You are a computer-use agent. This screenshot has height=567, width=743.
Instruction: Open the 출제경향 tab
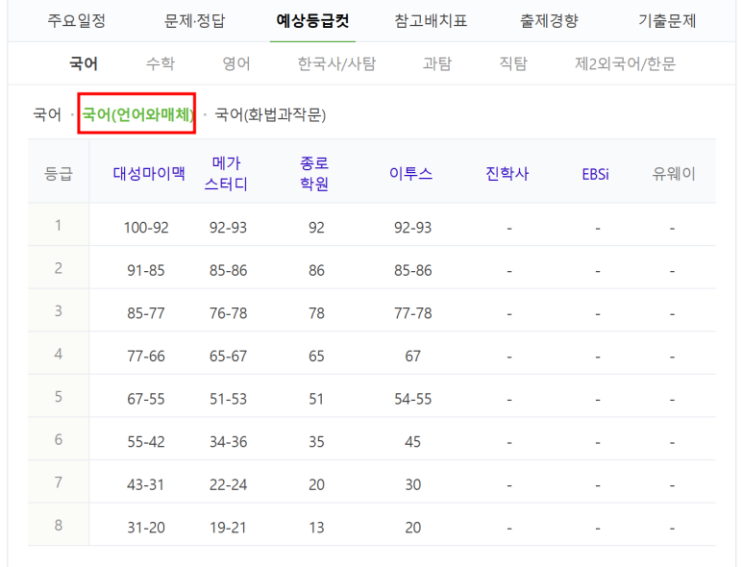[x=549, y=21]
